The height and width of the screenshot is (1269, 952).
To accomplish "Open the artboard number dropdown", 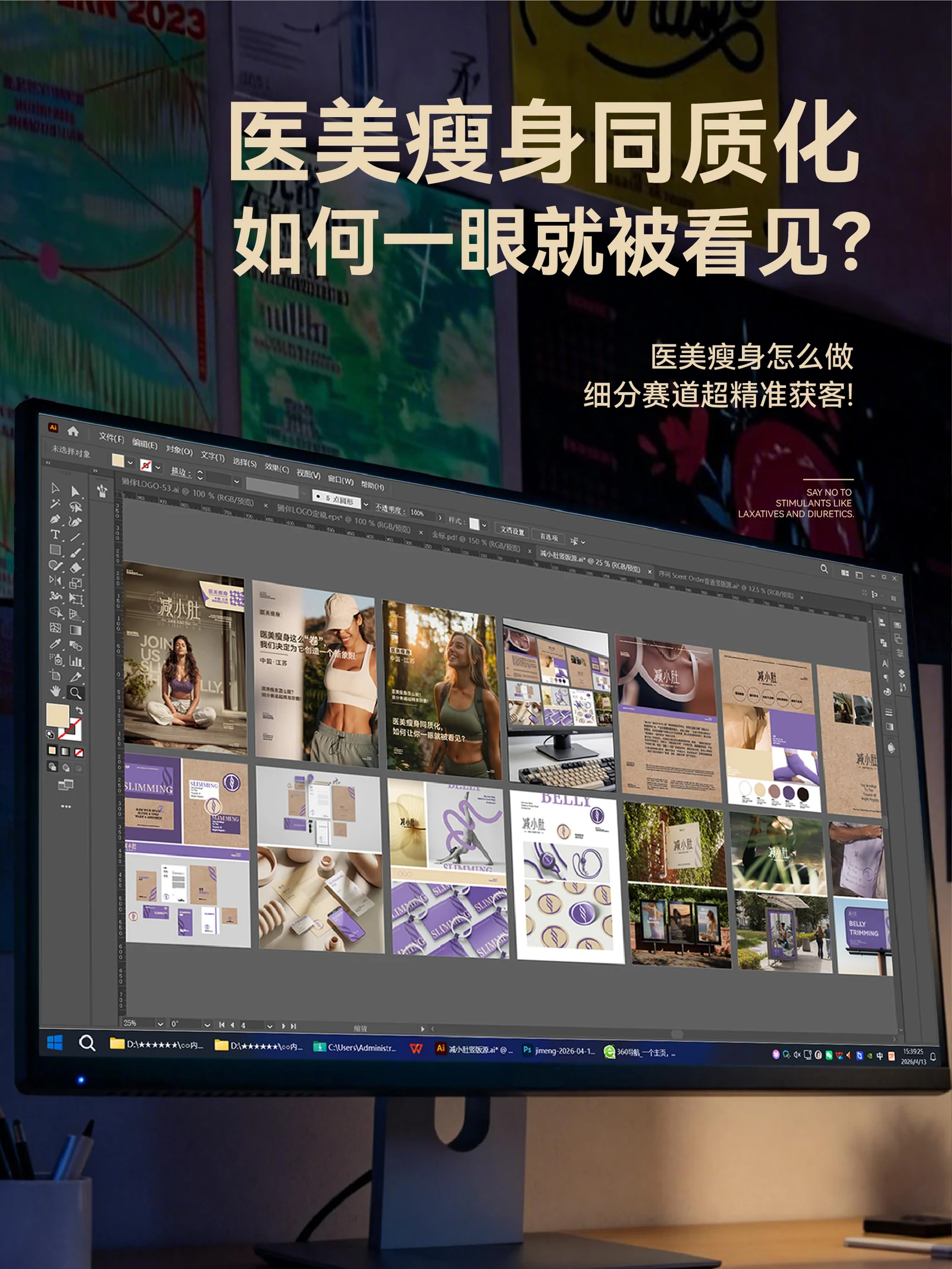I will [x=270, y=1026].
